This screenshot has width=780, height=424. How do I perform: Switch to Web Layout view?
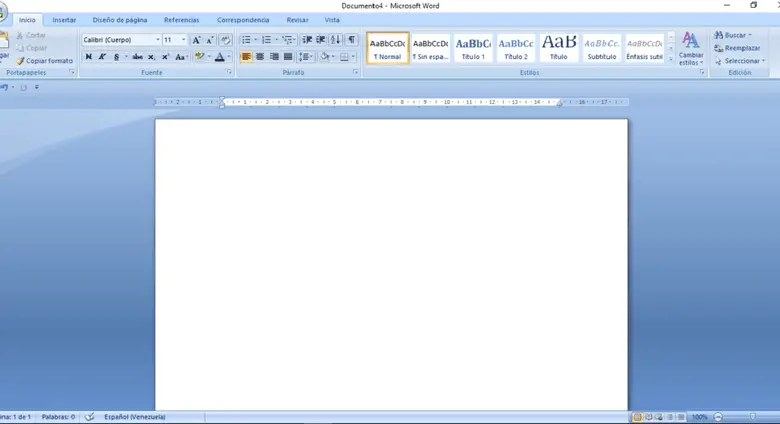pos(659,417)
